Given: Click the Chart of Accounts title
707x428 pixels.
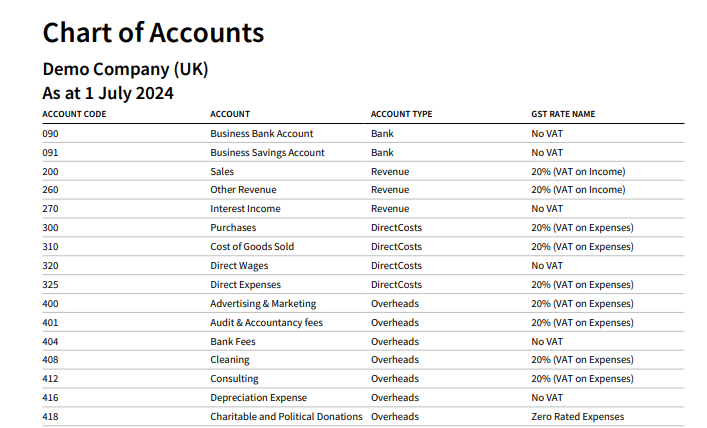Looking at the screenshot, I should click(153, 33).
